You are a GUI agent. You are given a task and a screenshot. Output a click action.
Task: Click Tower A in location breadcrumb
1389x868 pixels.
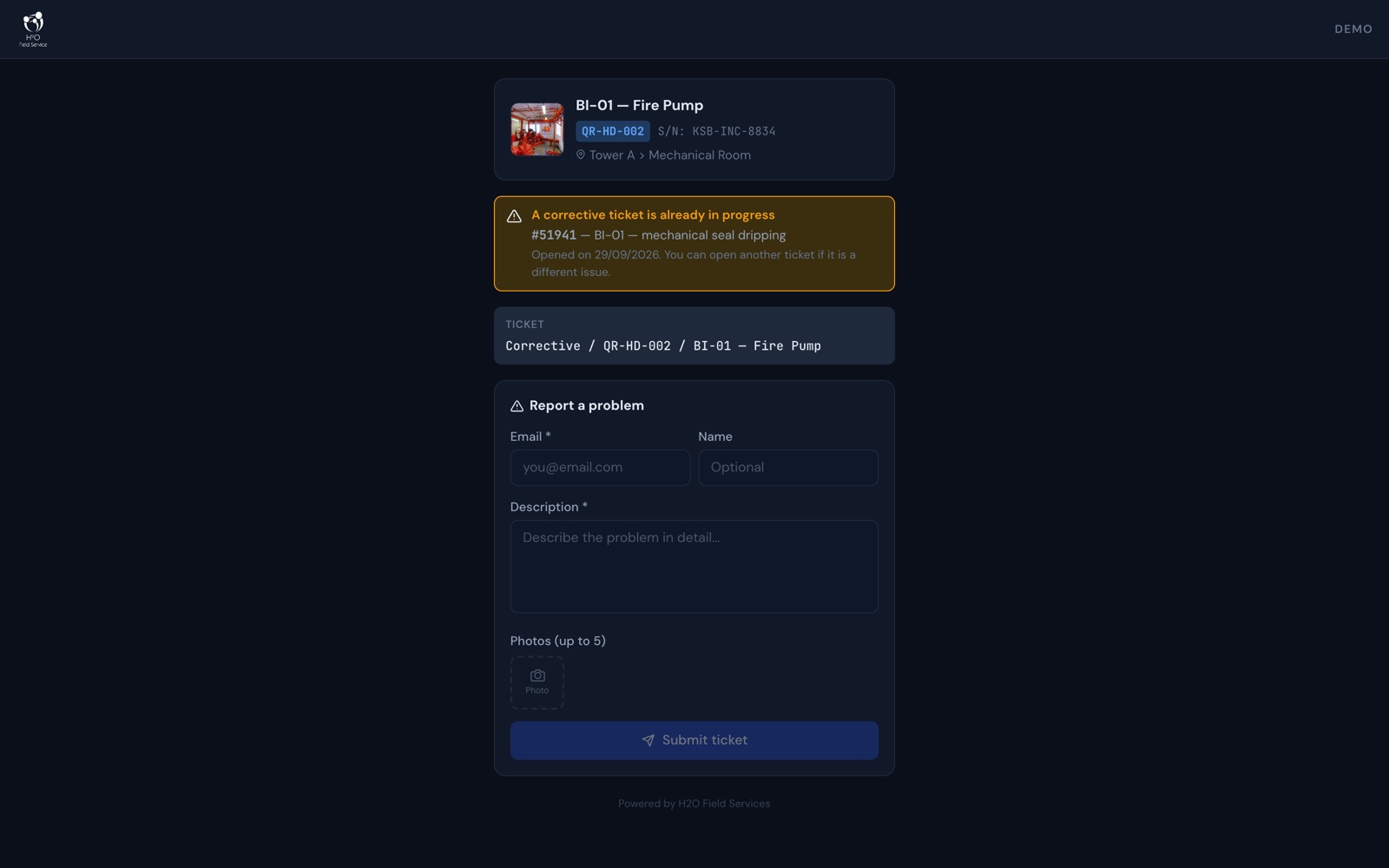pyautogui.click(x=612, y=155)
